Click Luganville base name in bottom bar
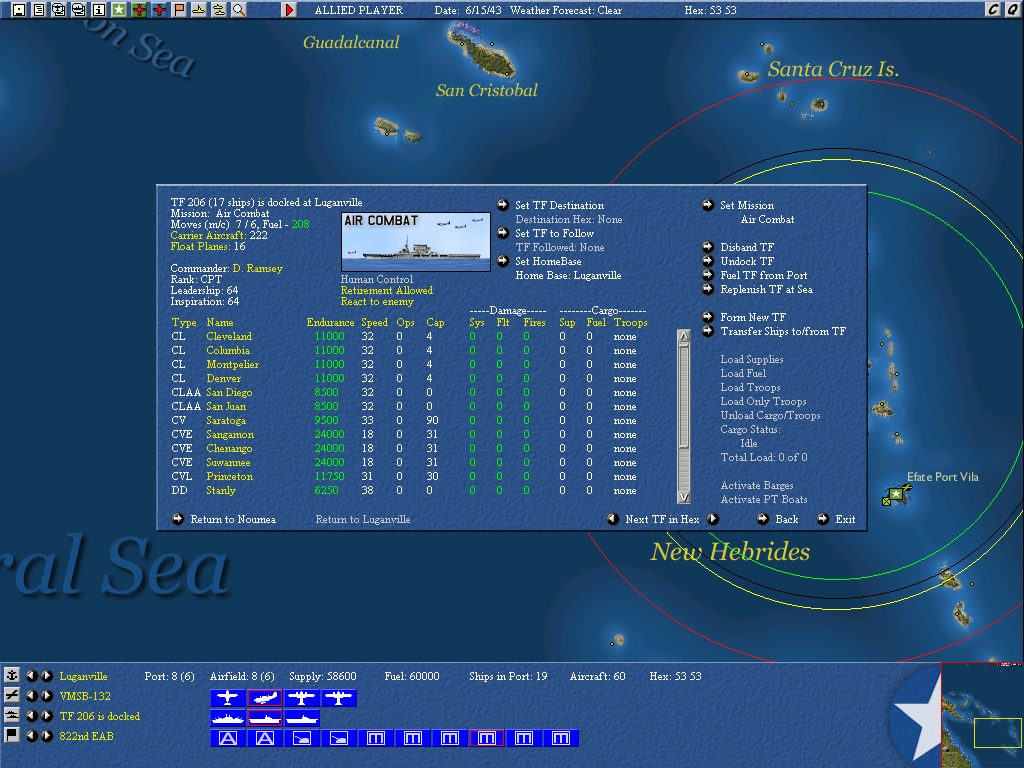This screenshot has height=768, width=1024. pyautogui.click(x=83, y=676)
